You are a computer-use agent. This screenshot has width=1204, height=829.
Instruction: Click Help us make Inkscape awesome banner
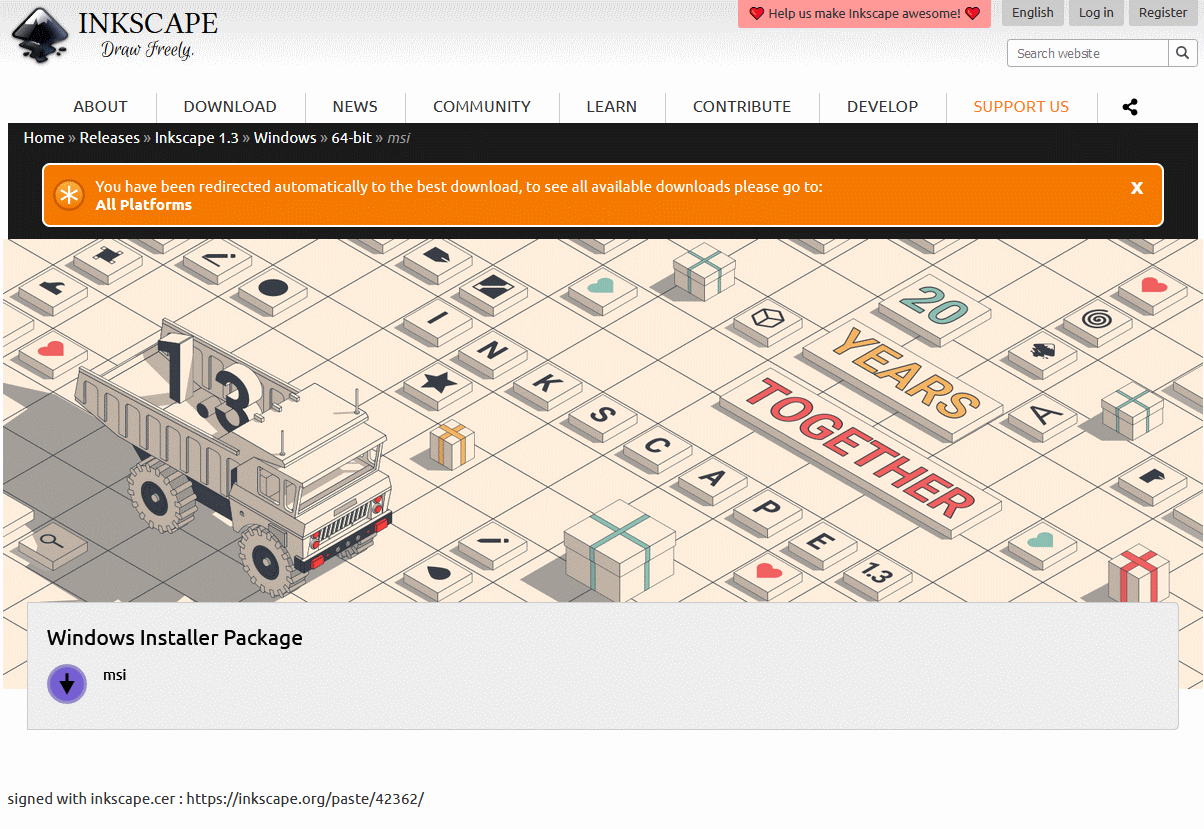[864, 14]
